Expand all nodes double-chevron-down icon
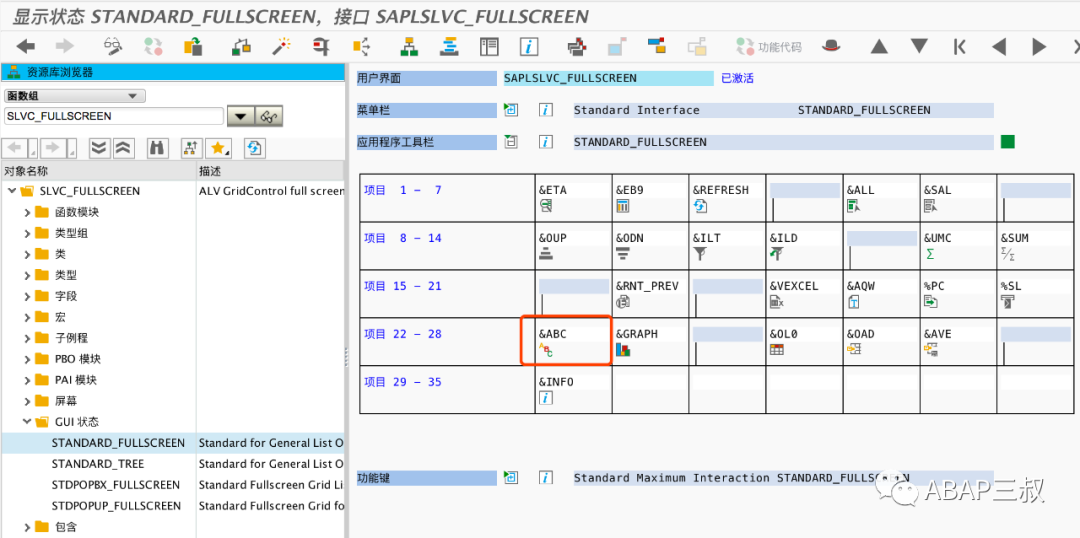1080x538 pixels. coord(100,147)
